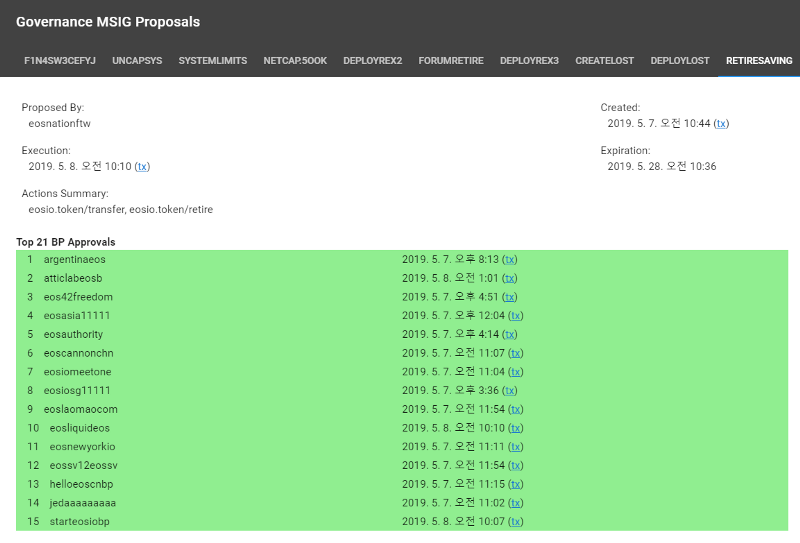Click the active RETIRESAVING tab

click(x=759, y=61)
